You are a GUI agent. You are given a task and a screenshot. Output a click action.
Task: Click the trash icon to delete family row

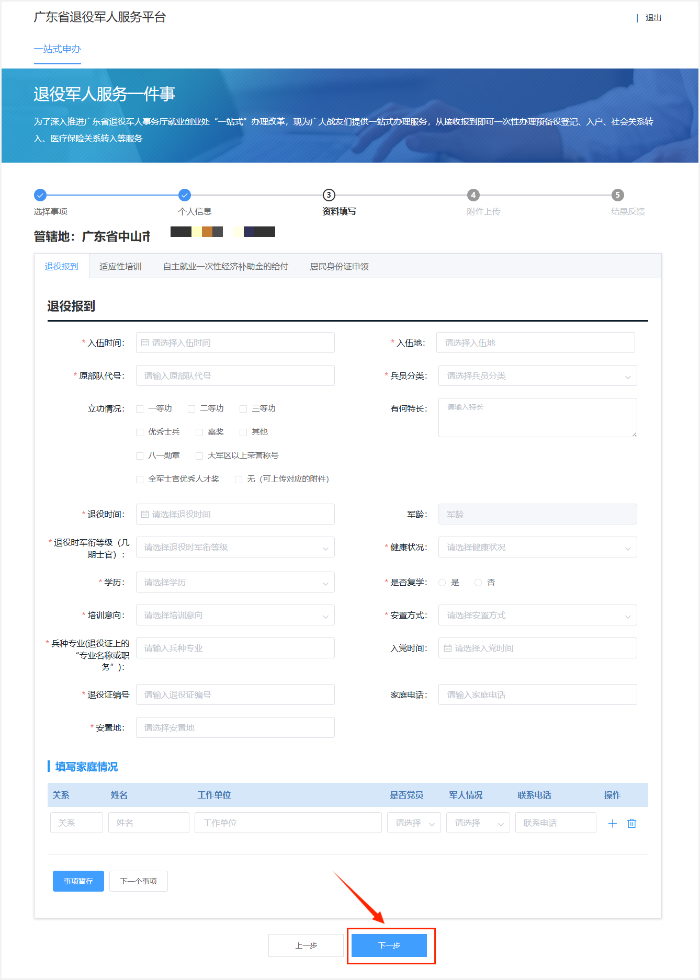point(631,823)
